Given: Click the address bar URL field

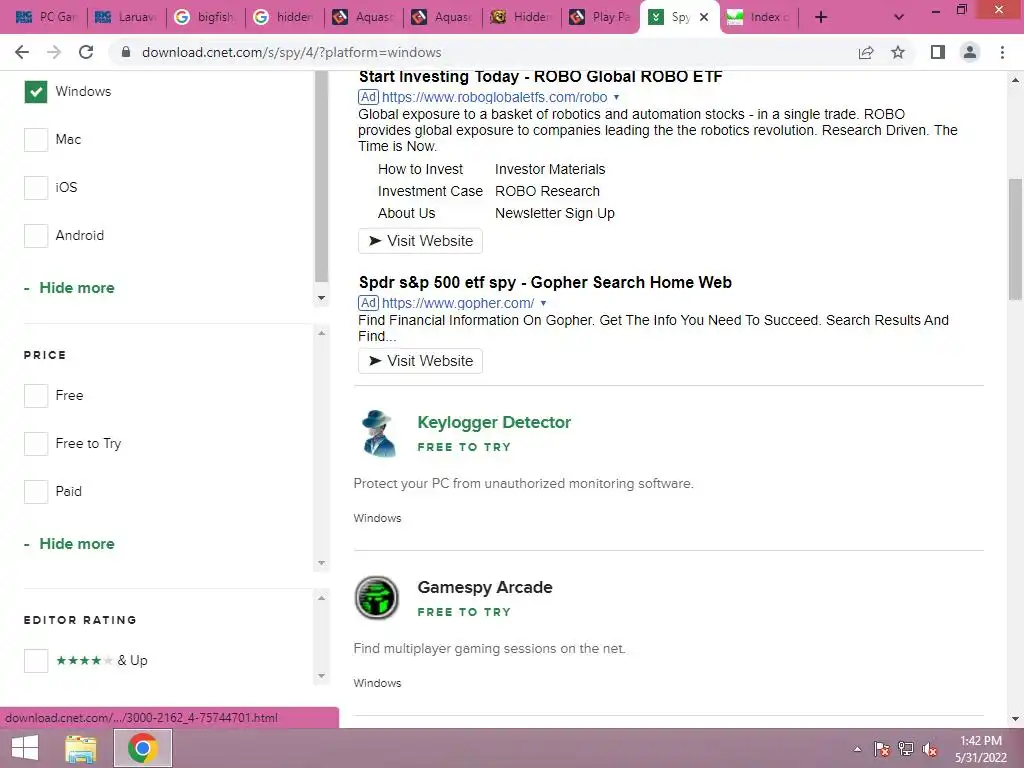Looking at the screenshot, I should [x=483, y=52].
